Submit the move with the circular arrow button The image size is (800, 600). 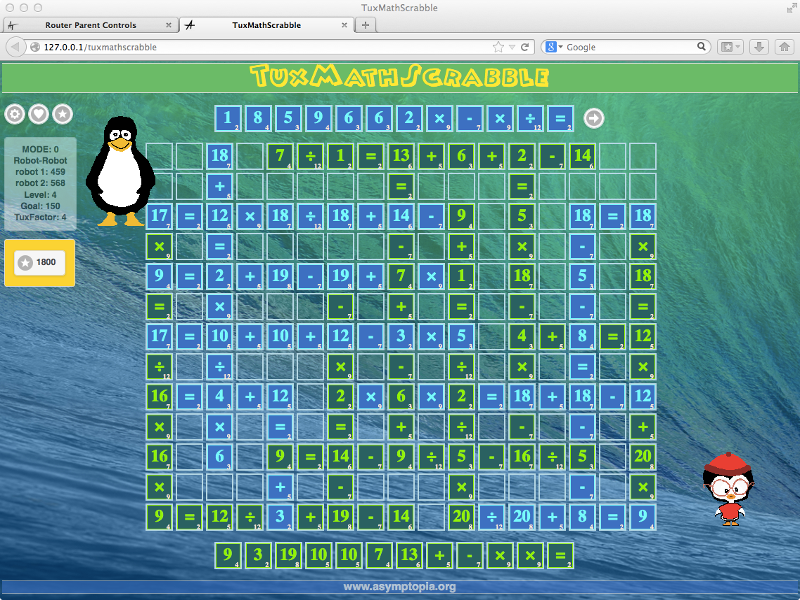(x=593, y=118)
